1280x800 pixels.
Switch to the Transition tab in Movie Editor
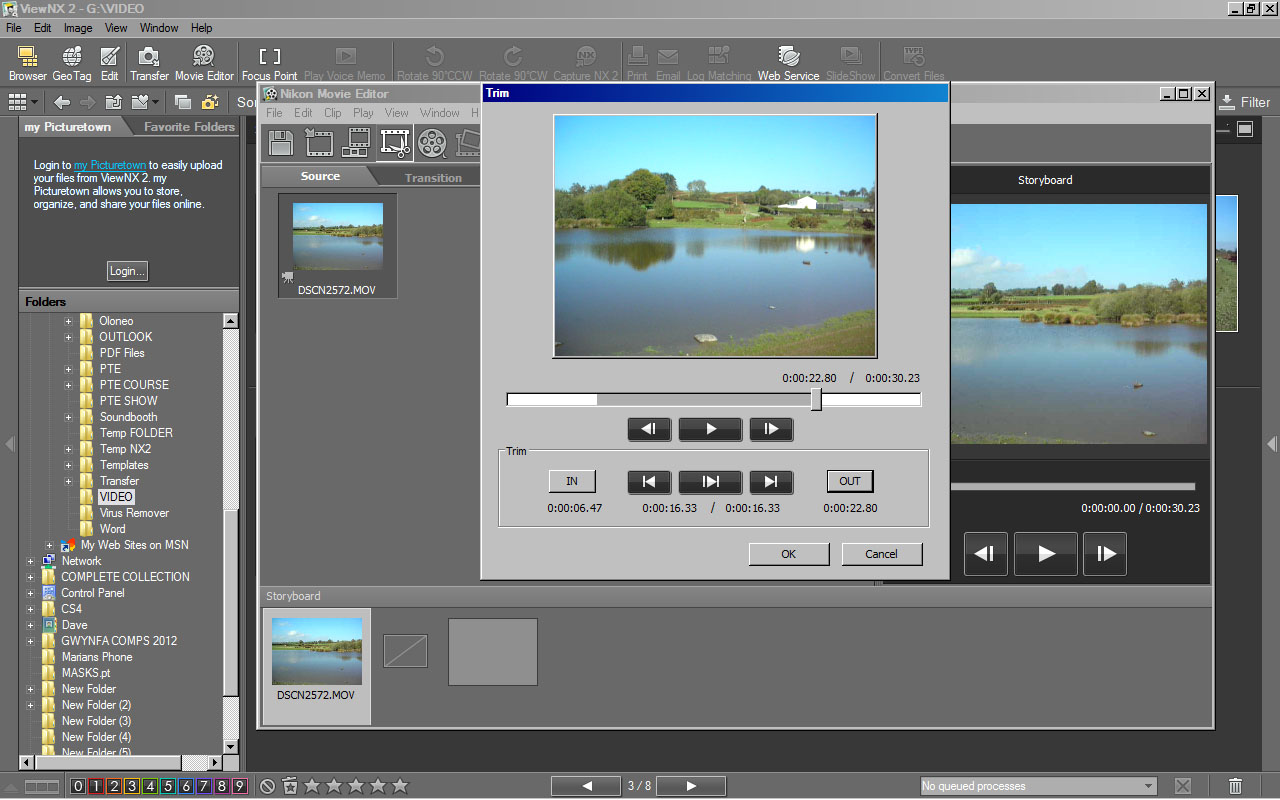433,177
